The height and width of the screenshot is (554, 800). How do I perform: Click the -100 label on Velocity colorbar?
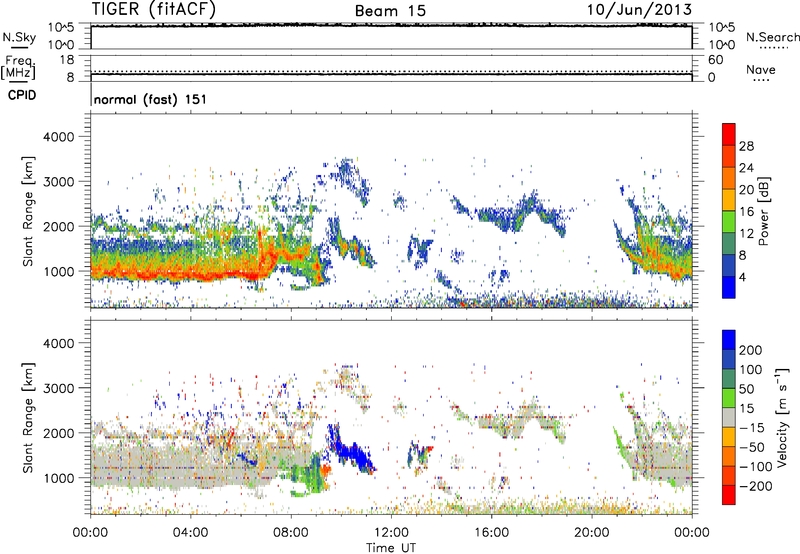(755, 466)
